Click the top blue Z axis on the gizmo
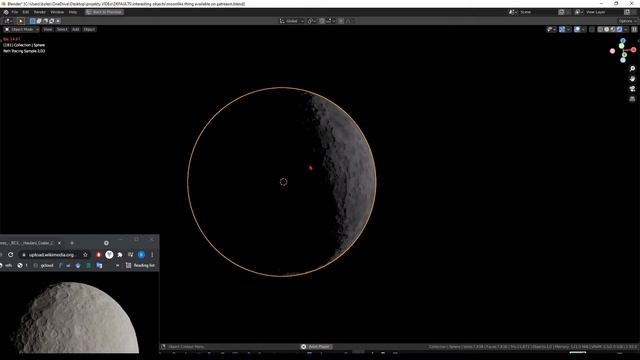Image resolution: width=640 pixels, height=360 pixels. (623, 41)
